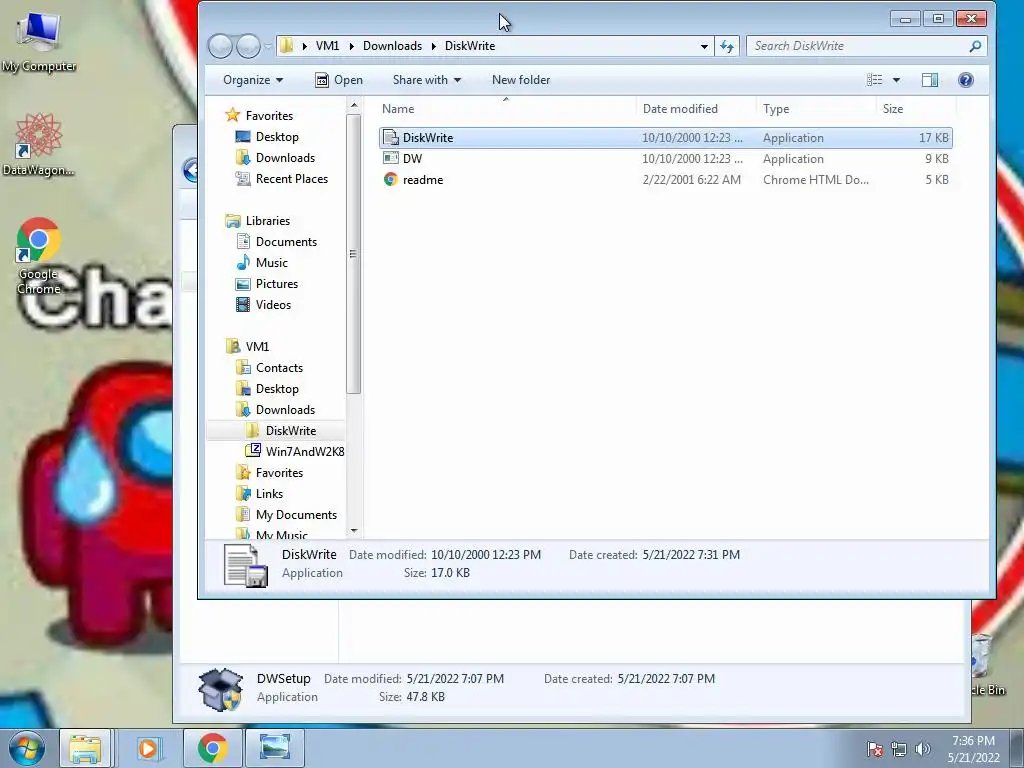Click the Open toolbar button
Screen dimensions: 1024x768
point(339,80)
